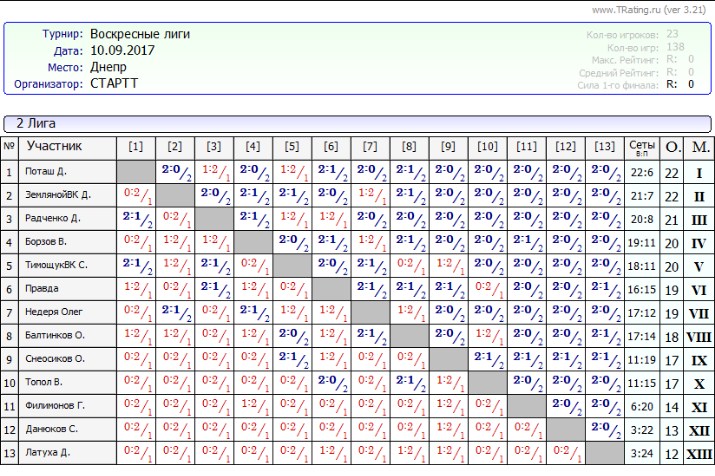
Task: Open player ЗемлянойВК Д. row
Action: pos(59,195)
